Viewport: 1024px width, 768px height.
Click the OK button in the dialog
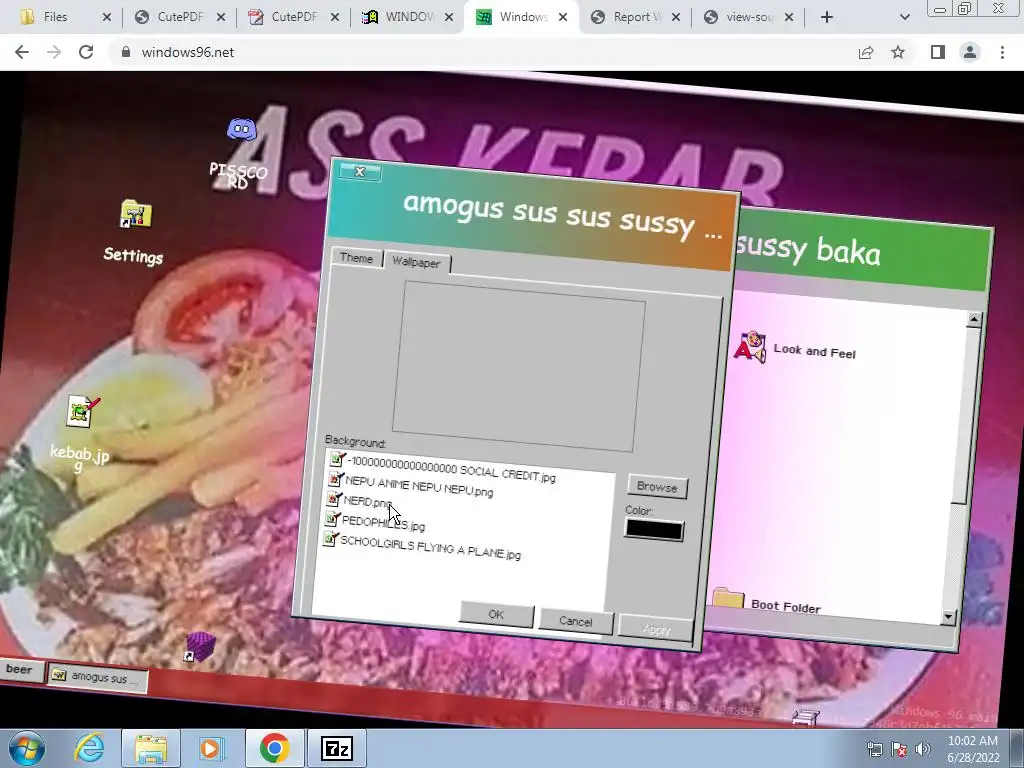[x=496, y=615]
